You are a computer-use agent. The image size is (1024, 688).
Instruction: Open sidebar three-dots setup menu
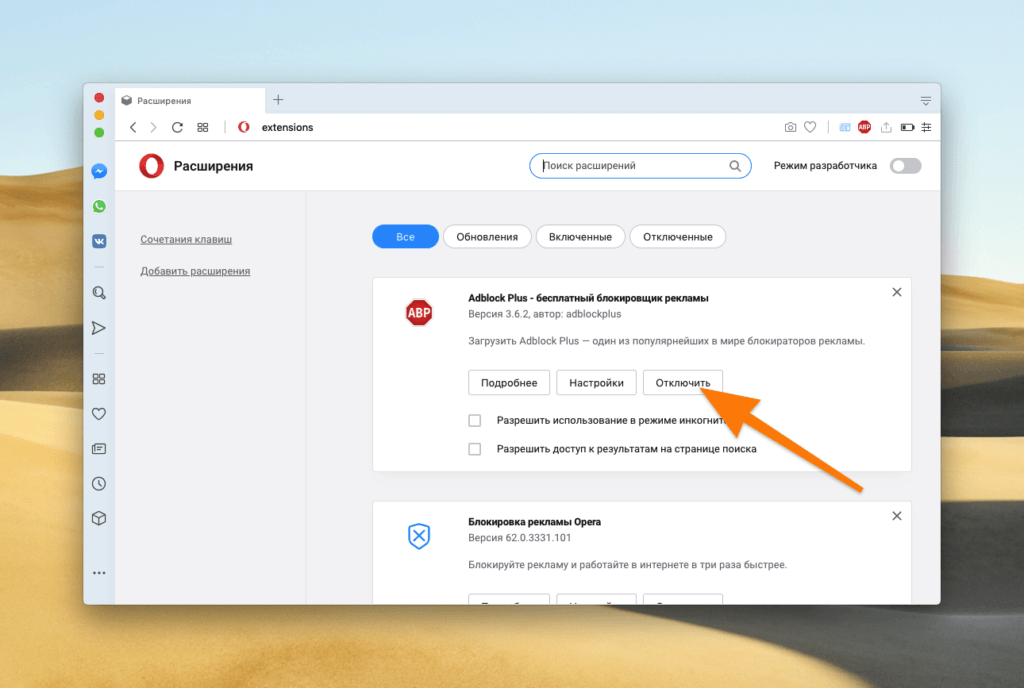99,573
